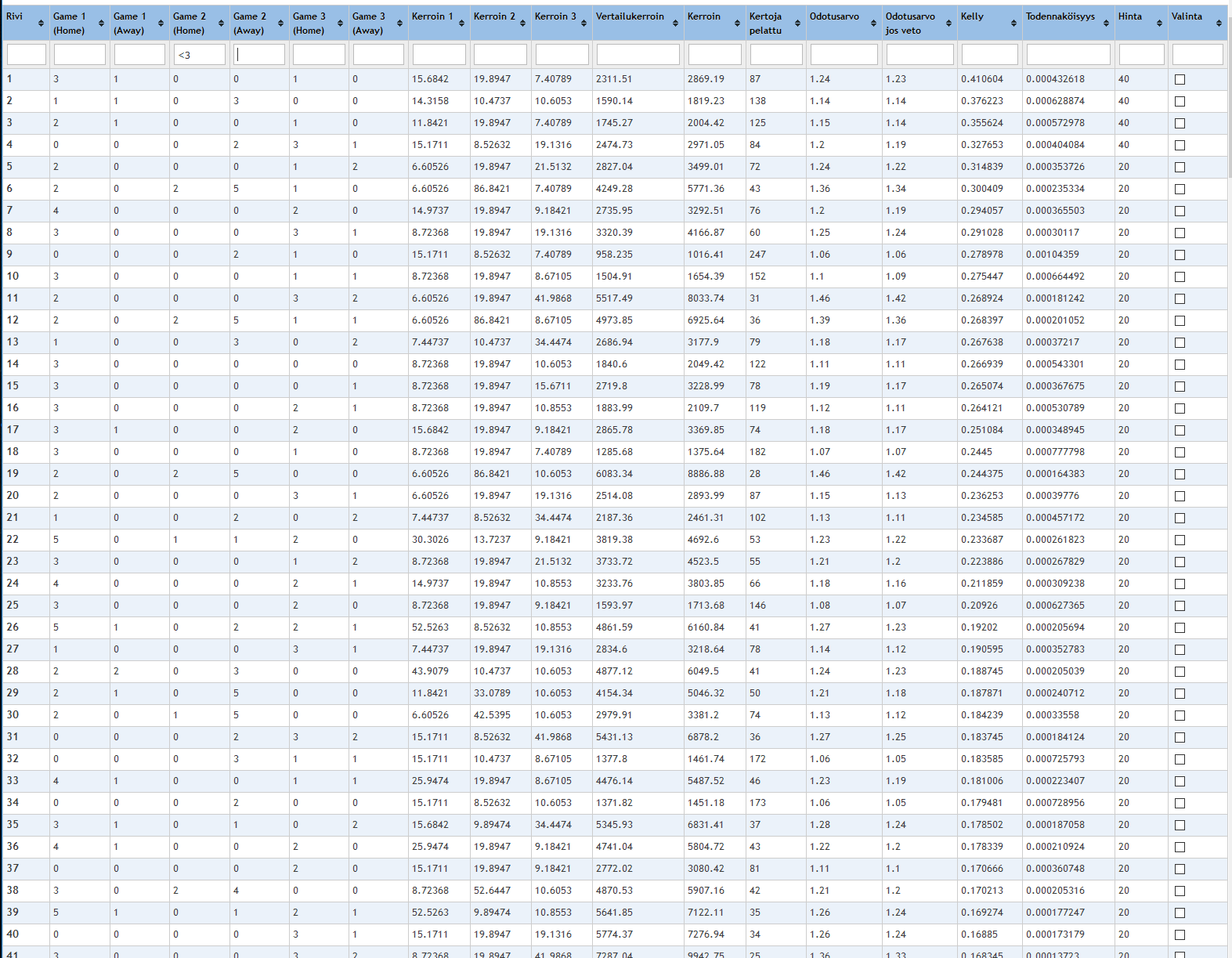Focus the Kerroin 2 filter input
The image size is (1232, 958).
(500, 55)
